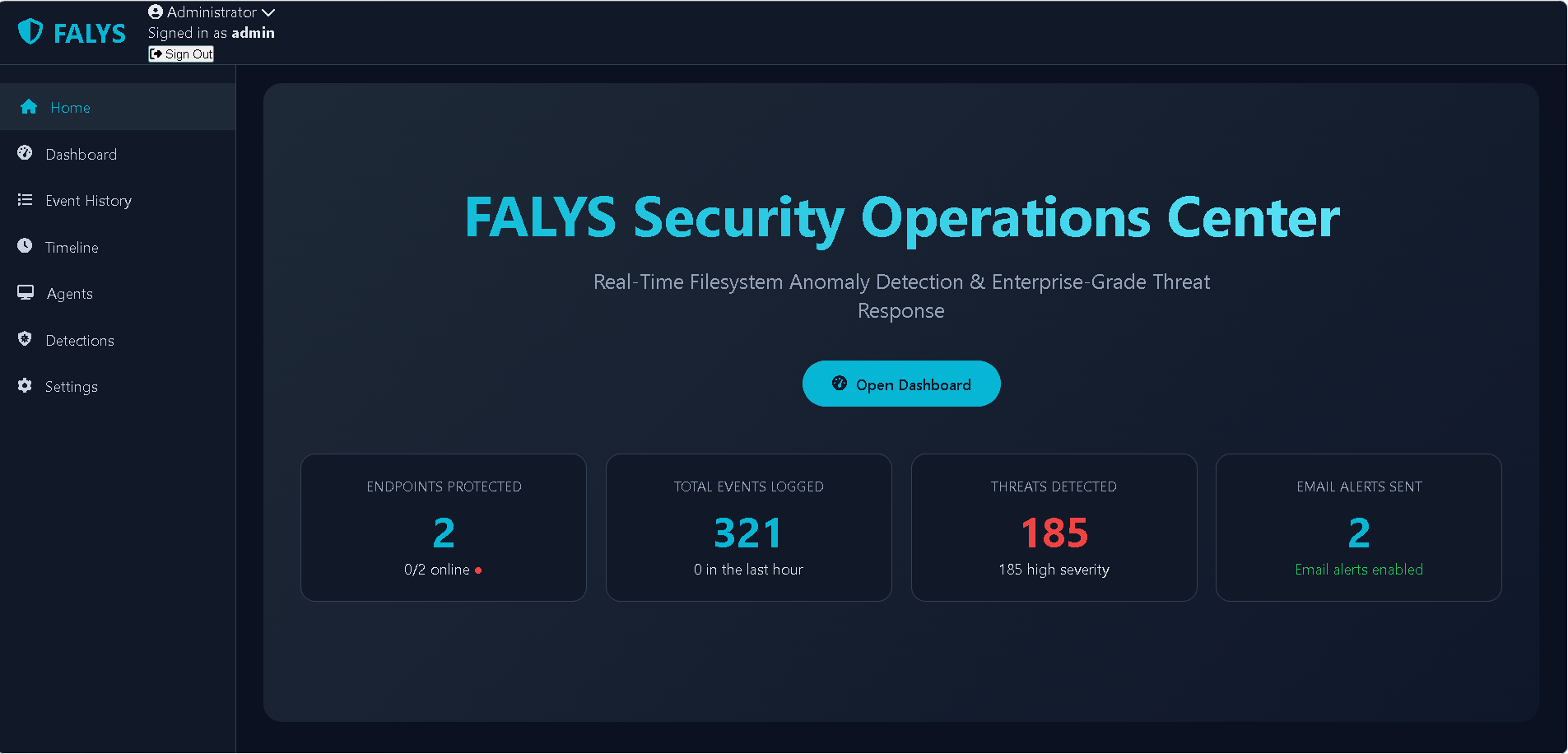Click the FALYS shield logo icon
Screen dimensions: 1568x754
coord(30,31)
